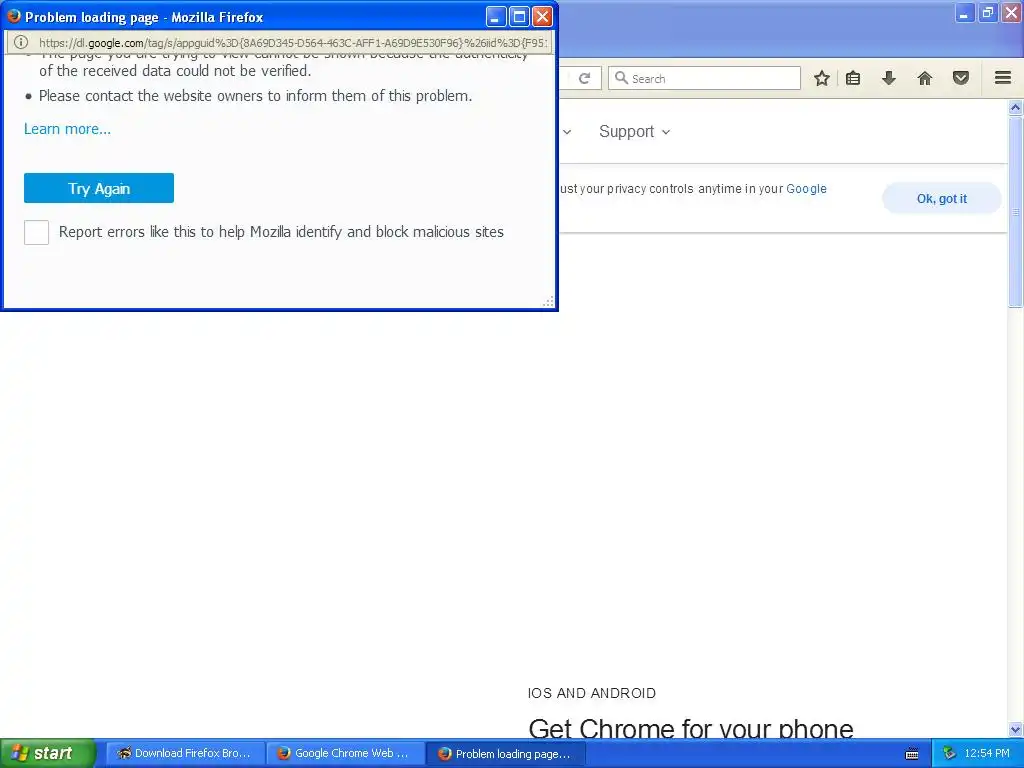Close the background Firefox window

point(1011,12)
